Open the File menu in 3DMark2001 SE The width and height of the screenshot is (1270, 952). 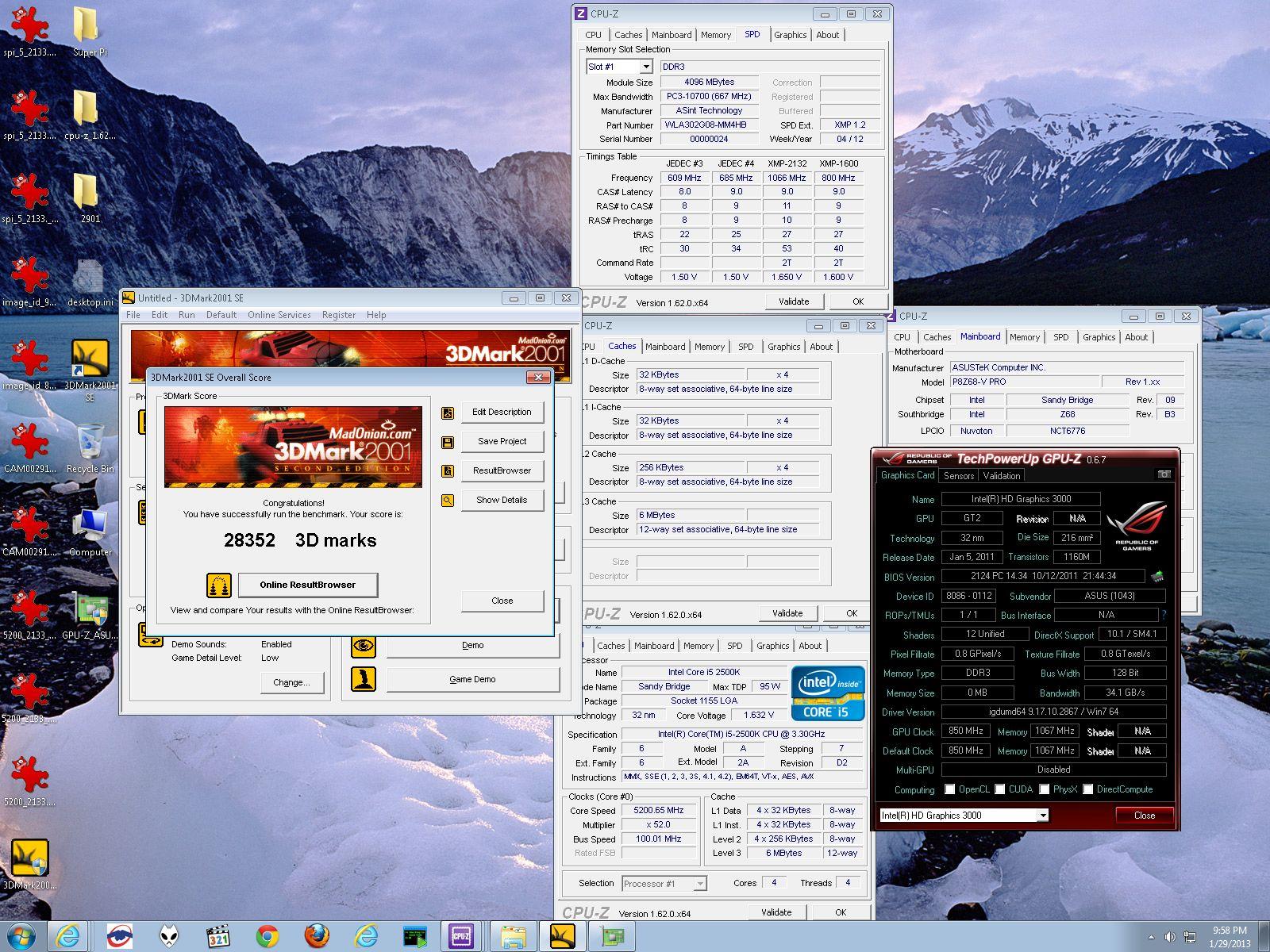[x=133, y=315]
